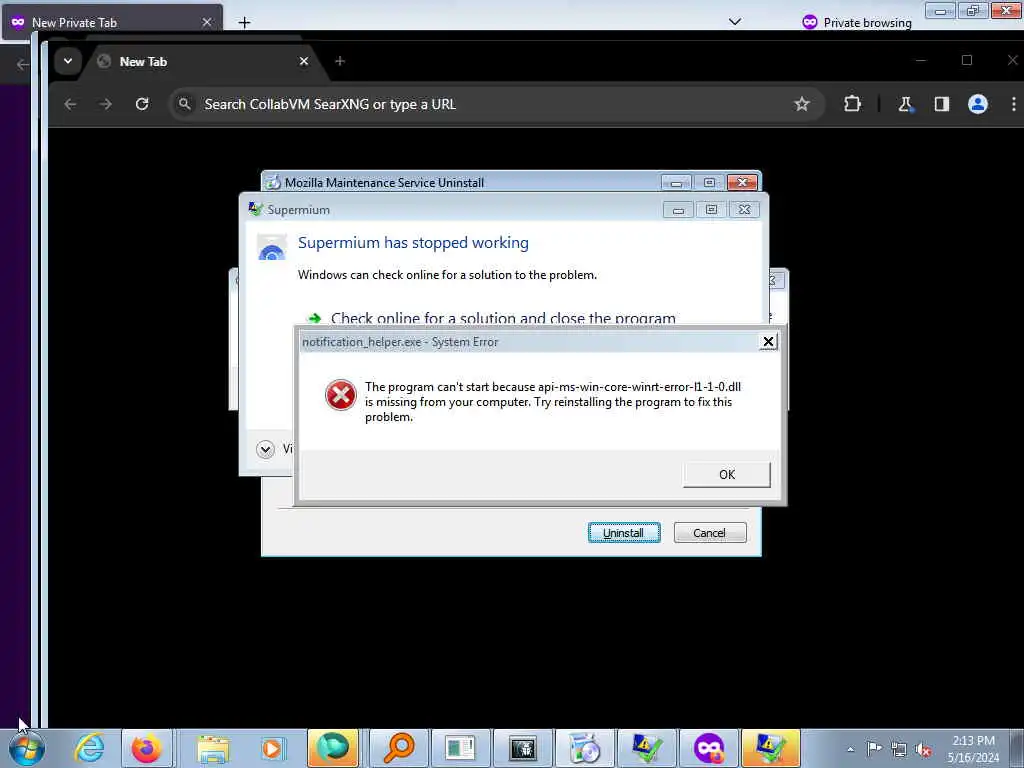
Task: Bookmark this tab with the star icon
Action: click(802, 104)
